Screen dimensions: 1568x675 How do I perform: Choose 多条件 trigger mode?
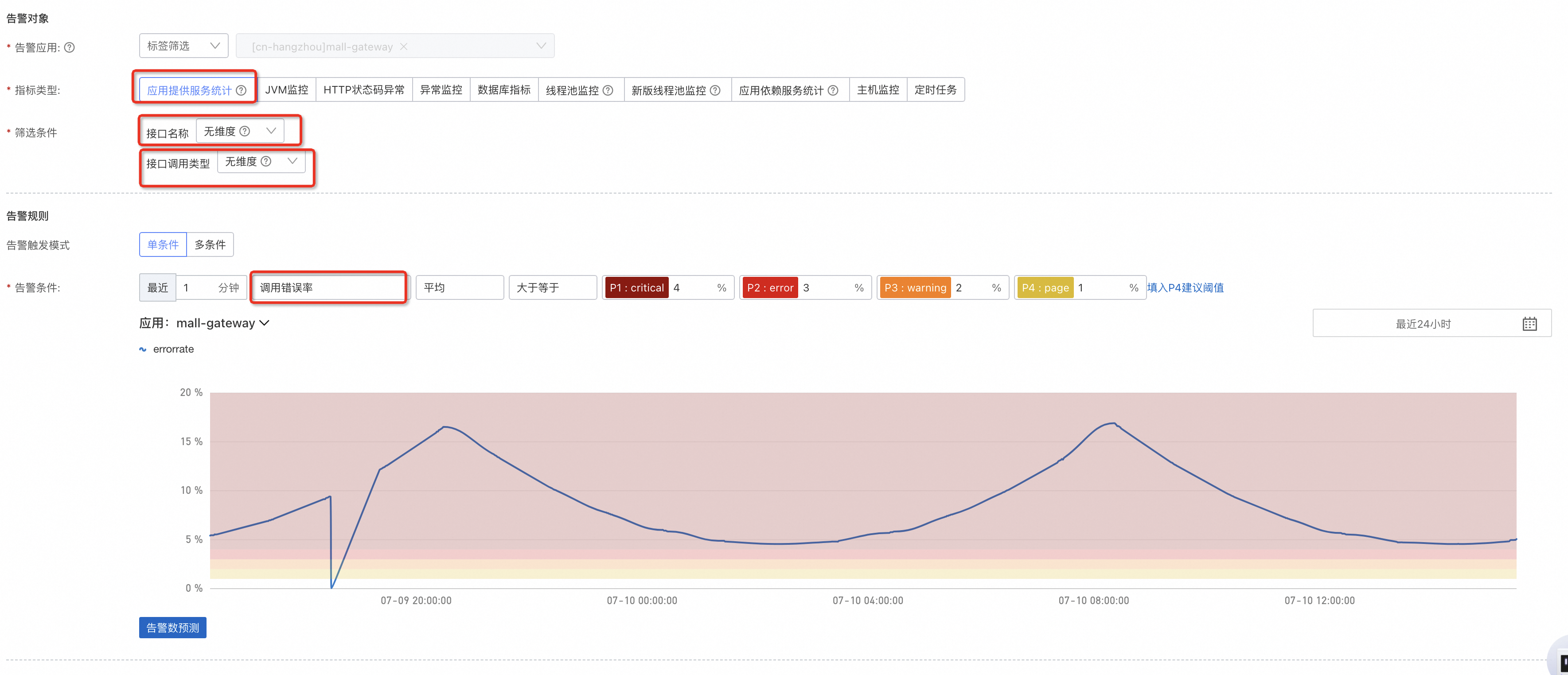[210, 244]
